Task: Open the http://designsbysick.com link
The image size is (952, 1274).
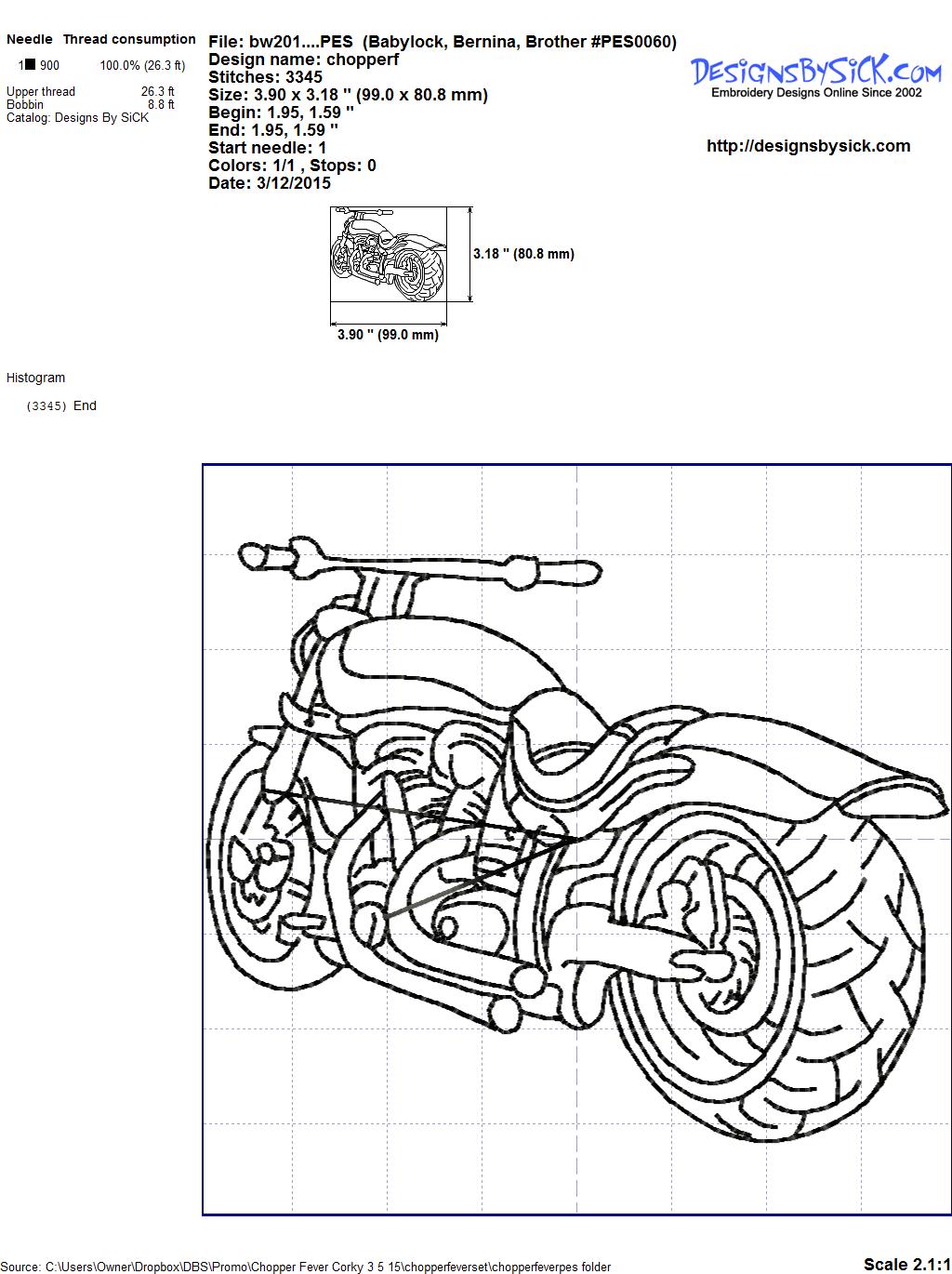Action: [x=808, y=146]
